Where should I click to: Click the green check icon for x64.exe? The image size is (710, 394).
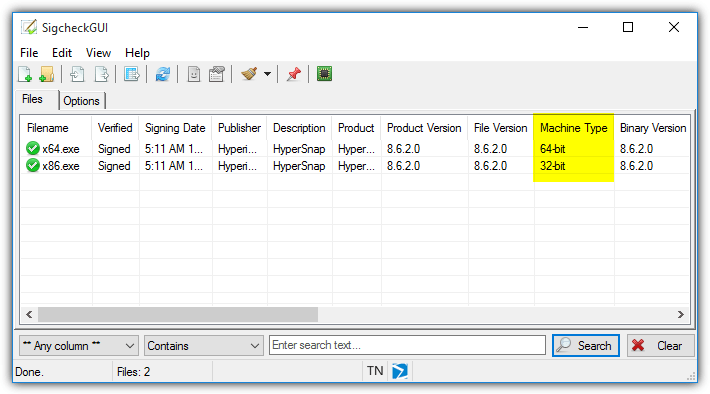click(33, 148)
